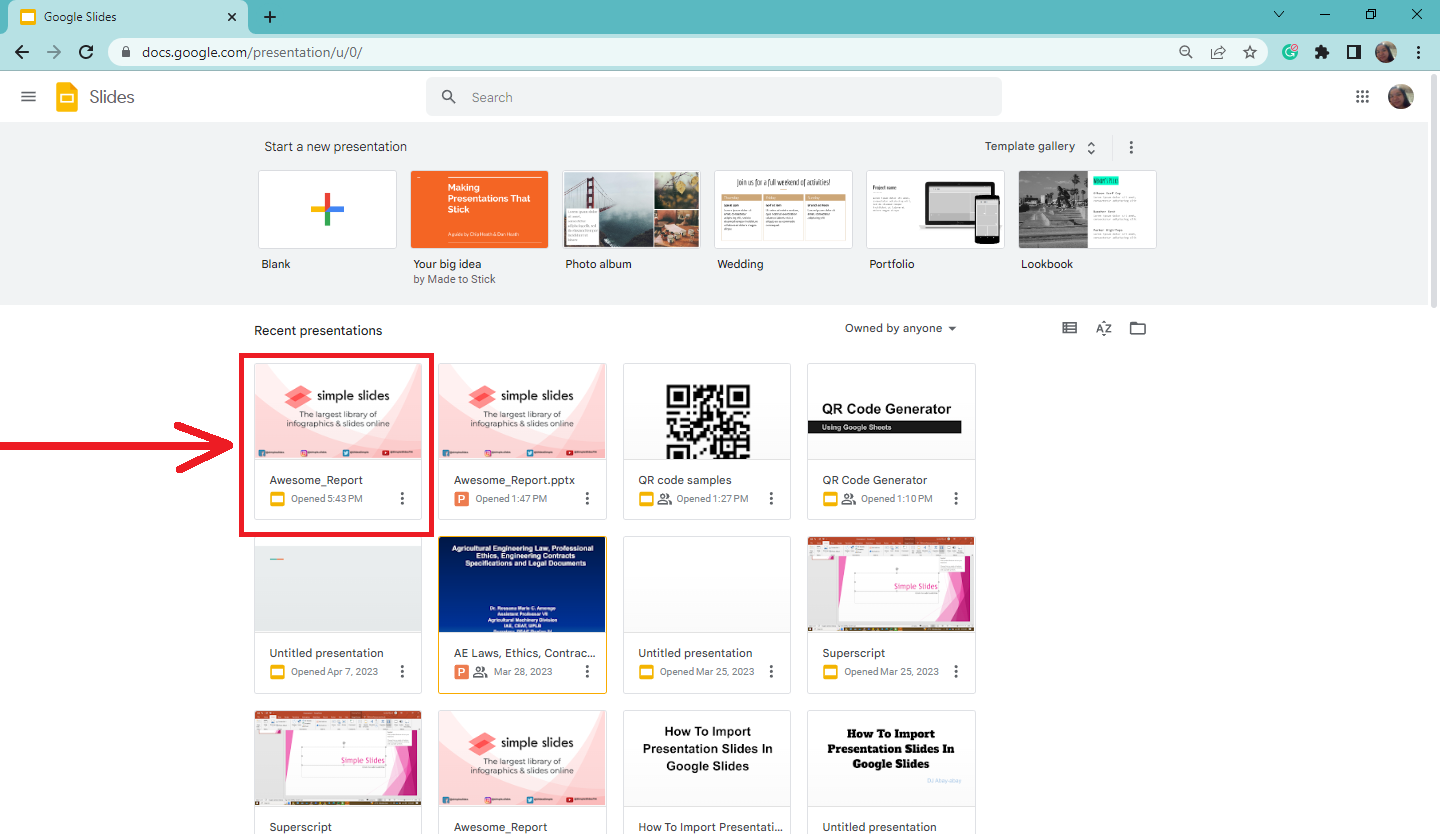Open more actions for Superscript Mar 25

pos(956,671)
